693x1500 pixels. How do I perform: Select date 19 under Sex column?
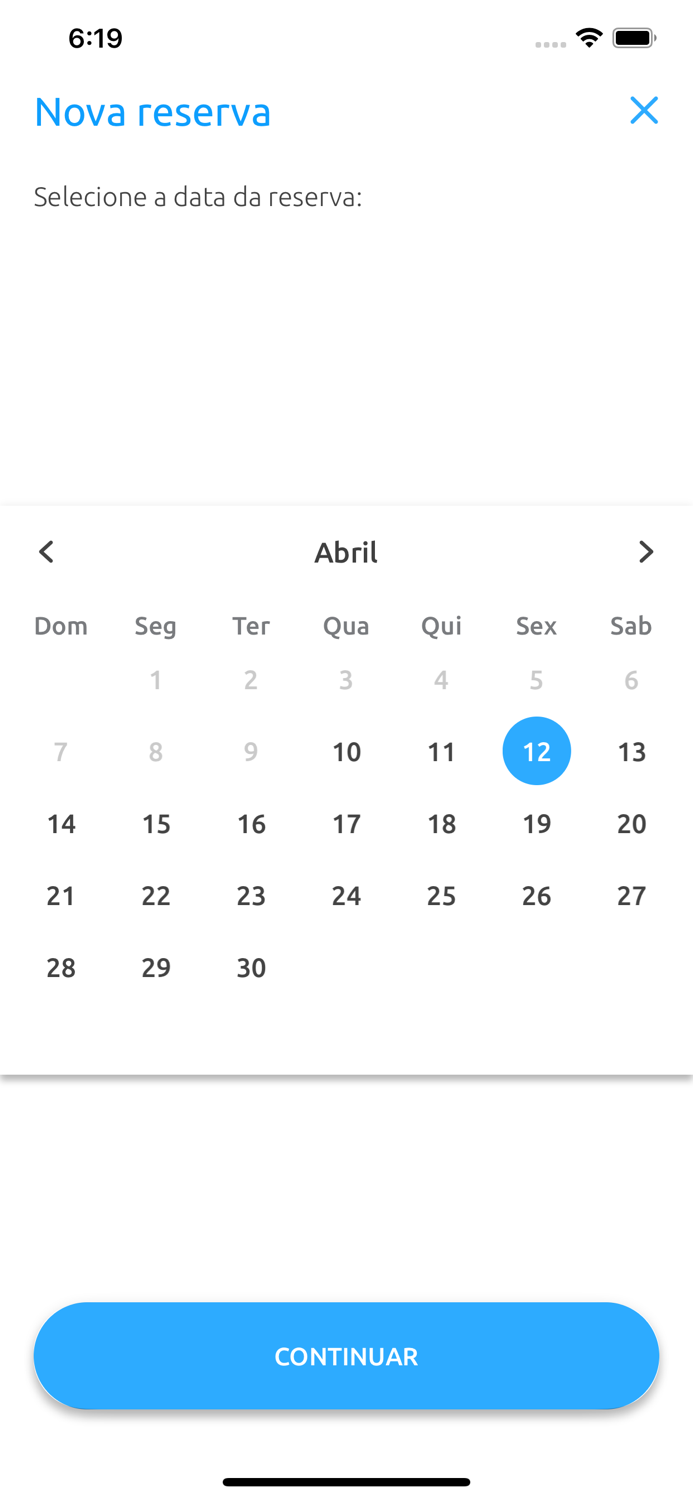pos(536,823)
